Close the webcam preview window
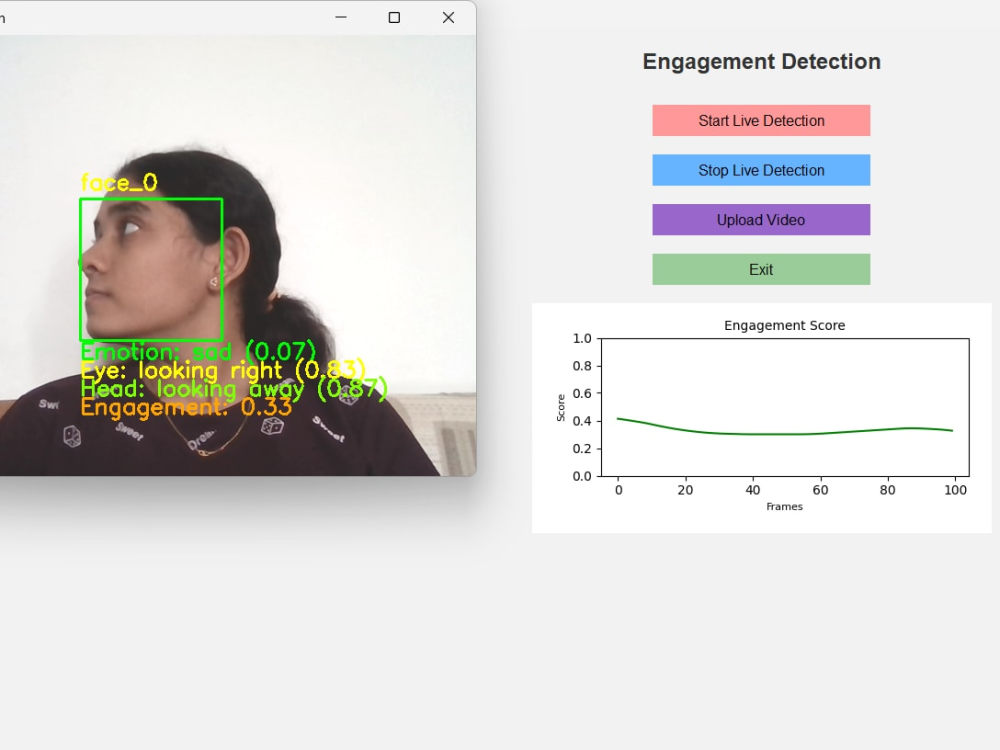 point(448,17)
